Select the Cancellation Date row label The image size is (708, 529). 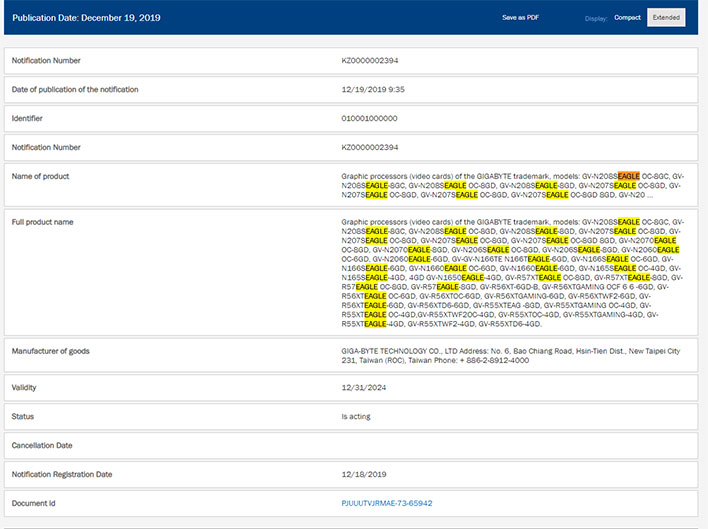coord(46,444)
